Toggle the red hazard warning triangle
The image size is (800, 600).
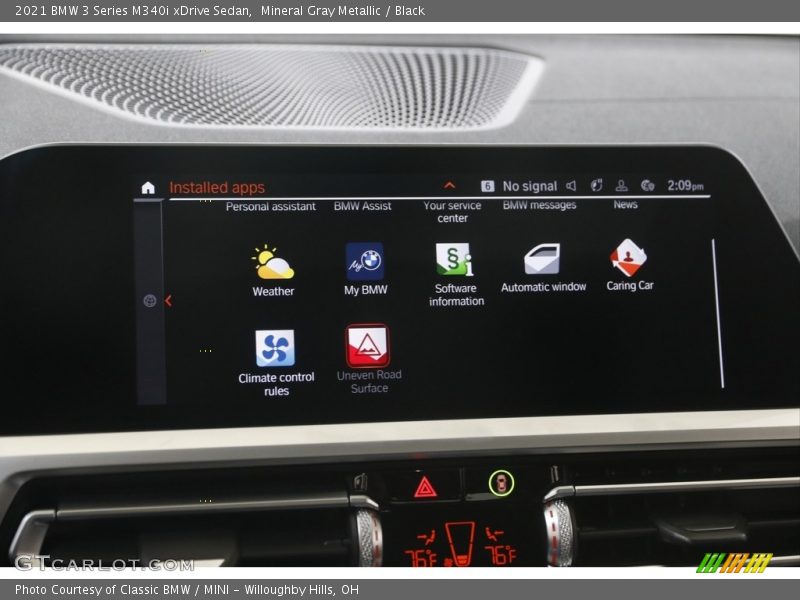coord(426,487)
